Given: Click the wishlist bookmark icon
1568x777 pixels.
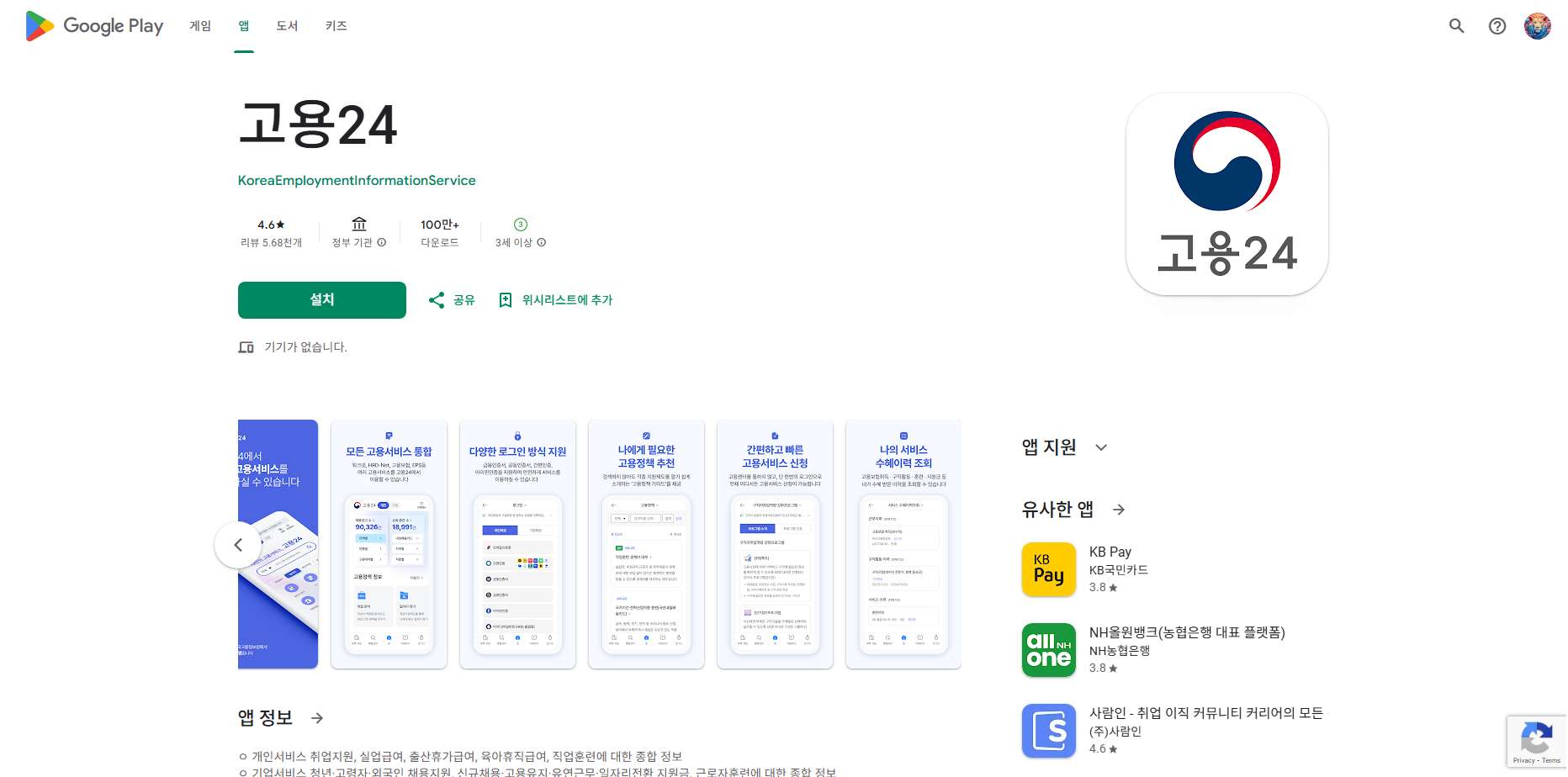Looking at the screenshot, I should pos(506,300).
